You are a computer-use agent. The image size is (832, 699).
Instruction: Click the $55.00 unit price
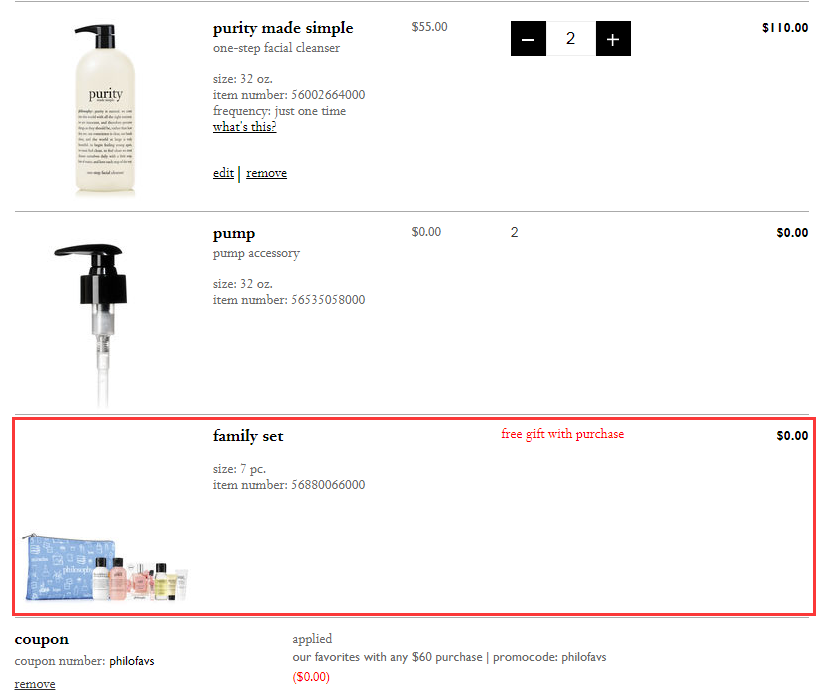coord(429,27)
